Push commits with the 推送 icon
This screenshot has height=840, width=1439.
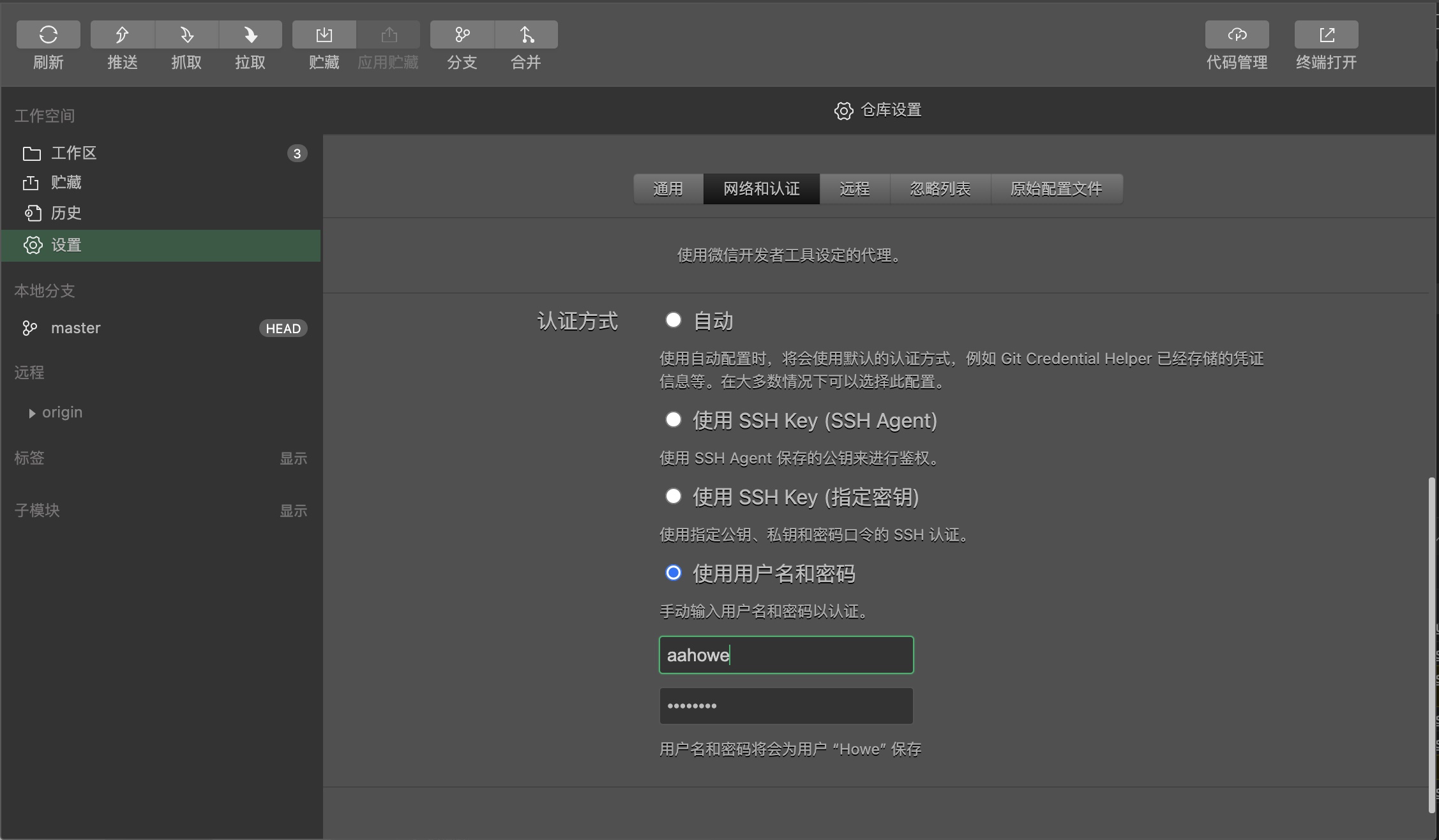(x=123, y=34)
